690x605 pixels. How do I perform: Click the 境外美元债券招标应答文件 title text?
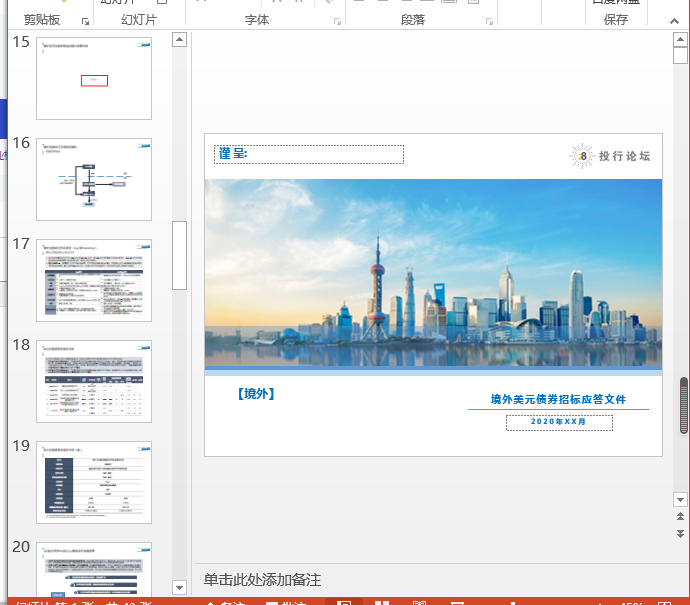tap(557, 399)
